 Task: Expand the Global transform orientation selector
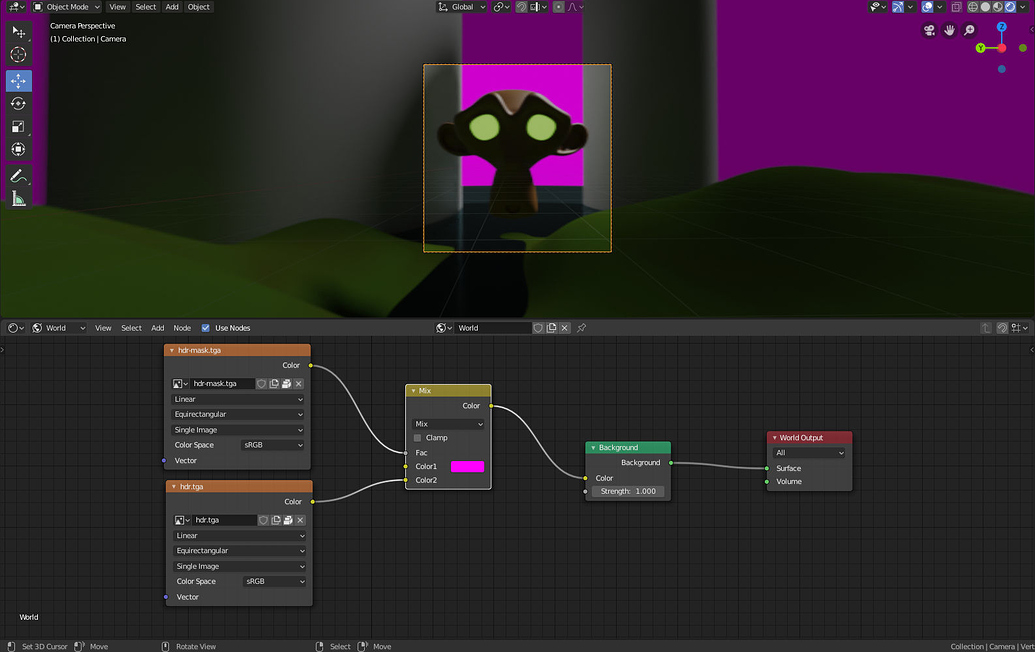tap(461, 6)
